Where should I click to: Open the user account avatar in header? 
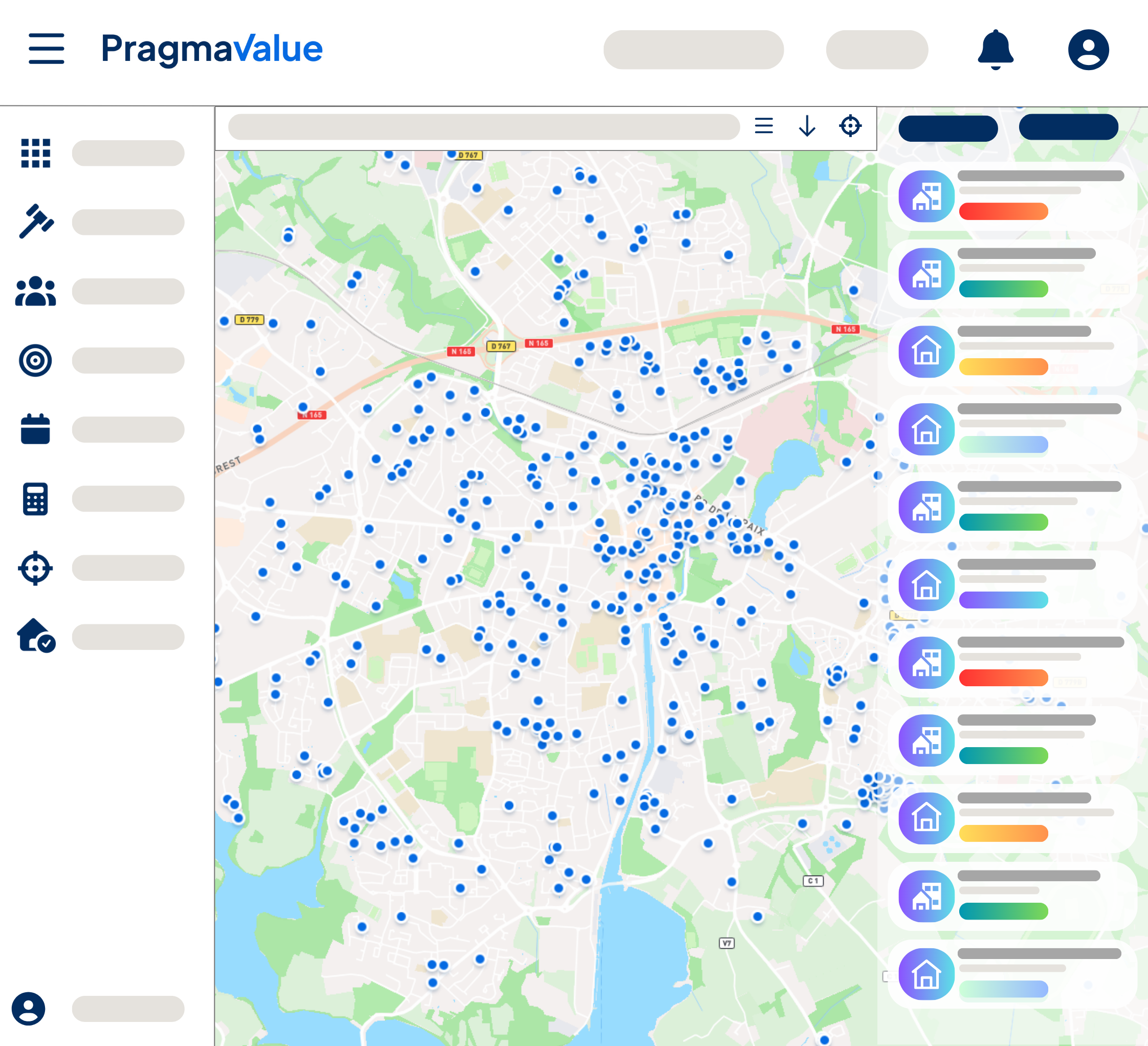[1088, 50]
